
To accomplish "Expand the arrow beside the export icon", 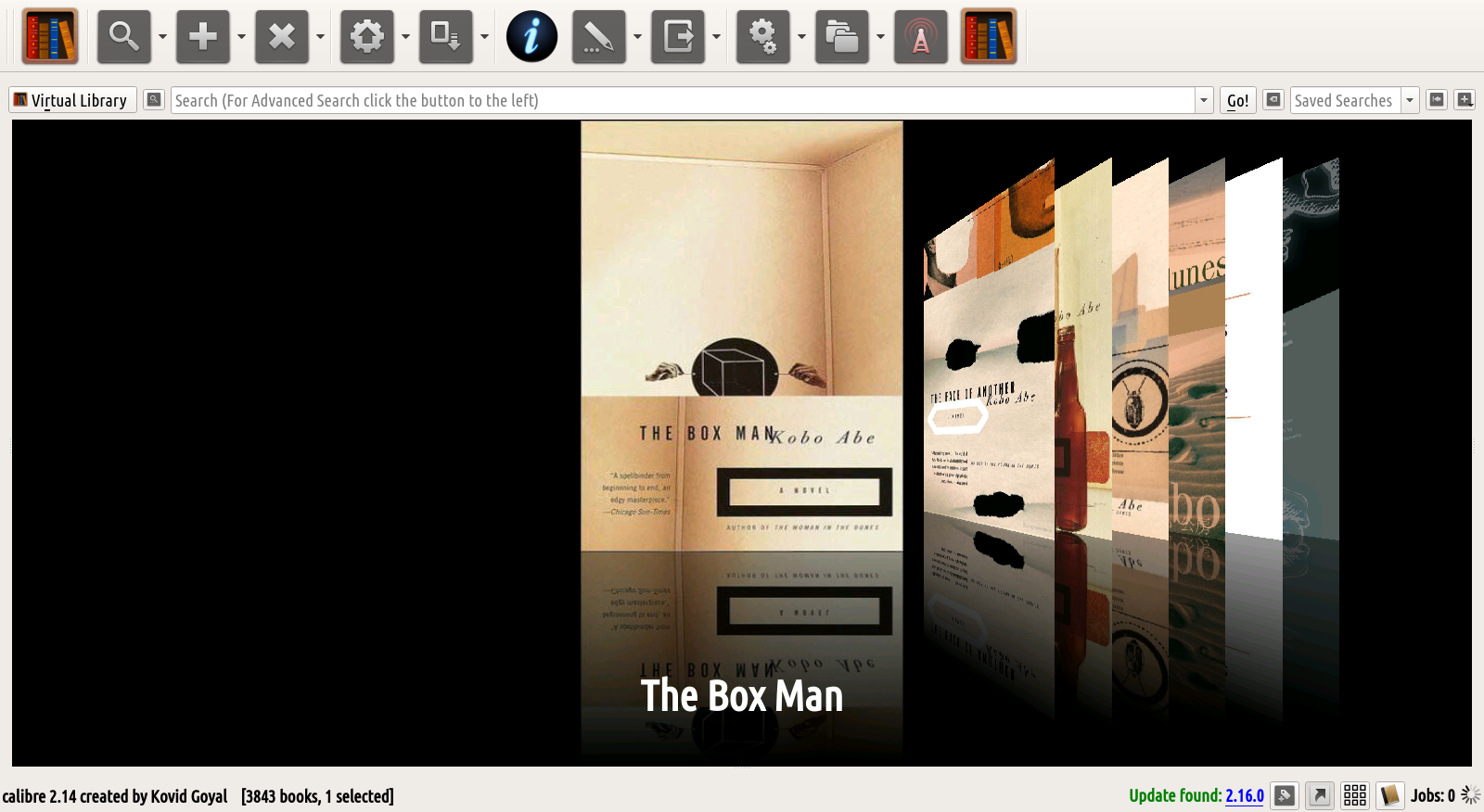I will pos(716,37).
